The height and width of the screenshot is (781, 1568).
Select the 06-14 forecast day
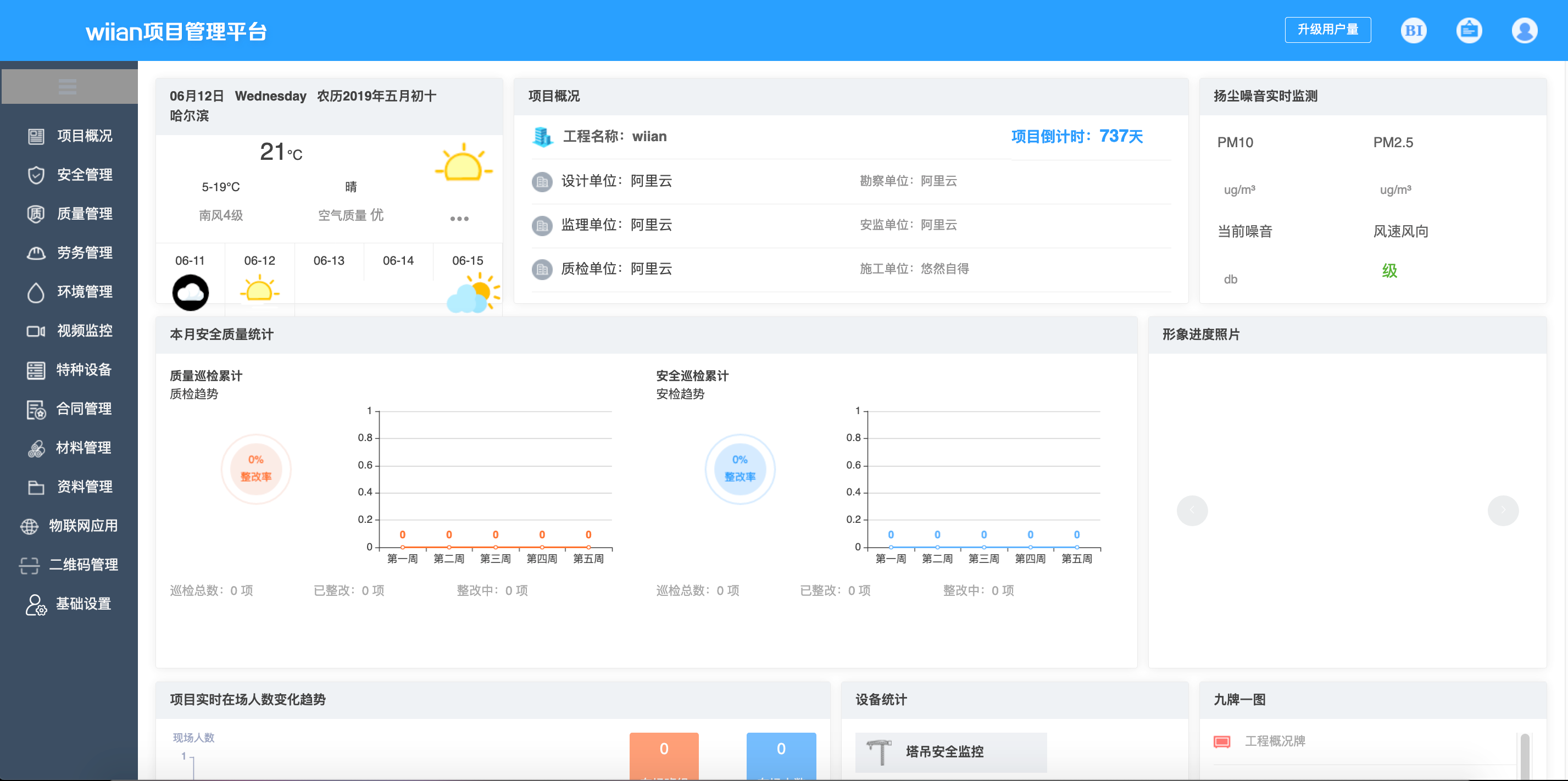click(x=398, y=260)
